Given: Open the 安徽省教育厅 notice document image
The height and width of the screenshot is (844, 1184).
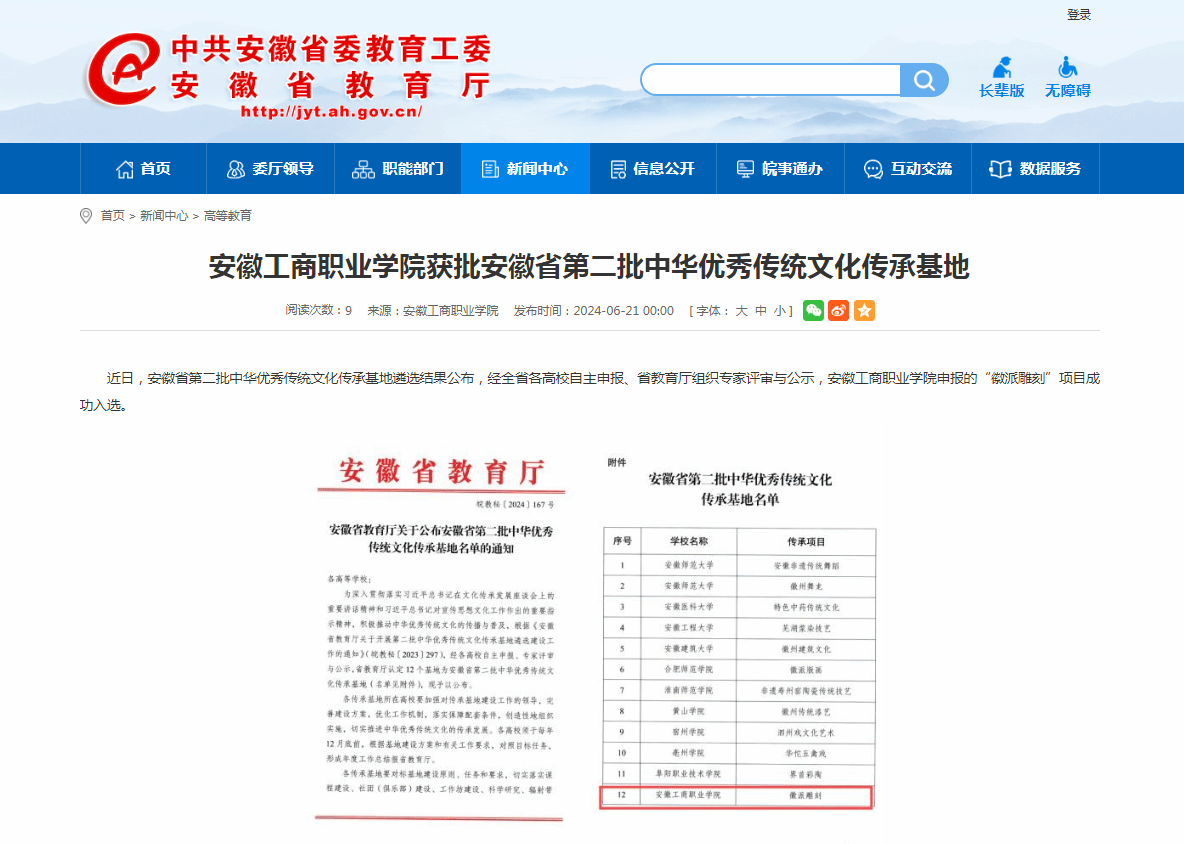Looking at the screenshot, I should 440,637.
